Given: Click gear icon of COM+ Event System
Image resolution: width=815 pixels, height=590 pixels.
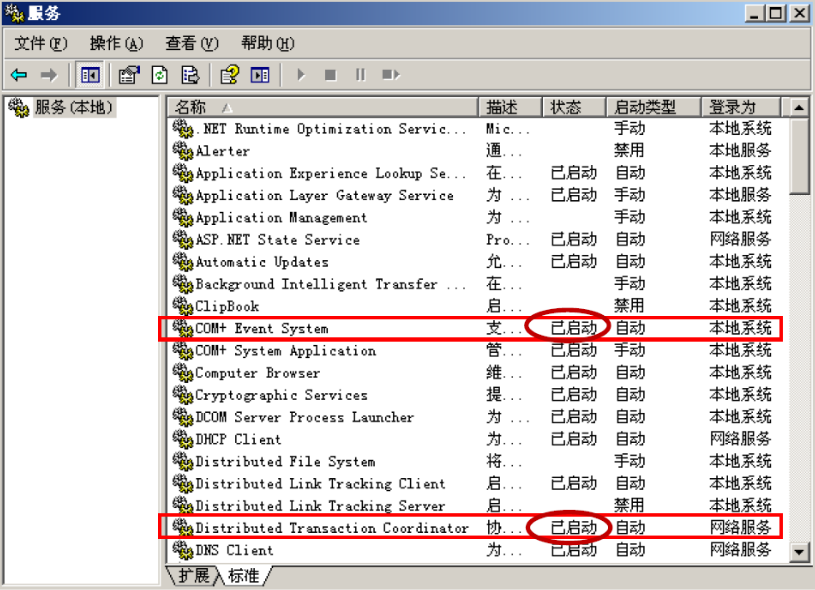Looking at the screenshot, I should click(182, 328).
